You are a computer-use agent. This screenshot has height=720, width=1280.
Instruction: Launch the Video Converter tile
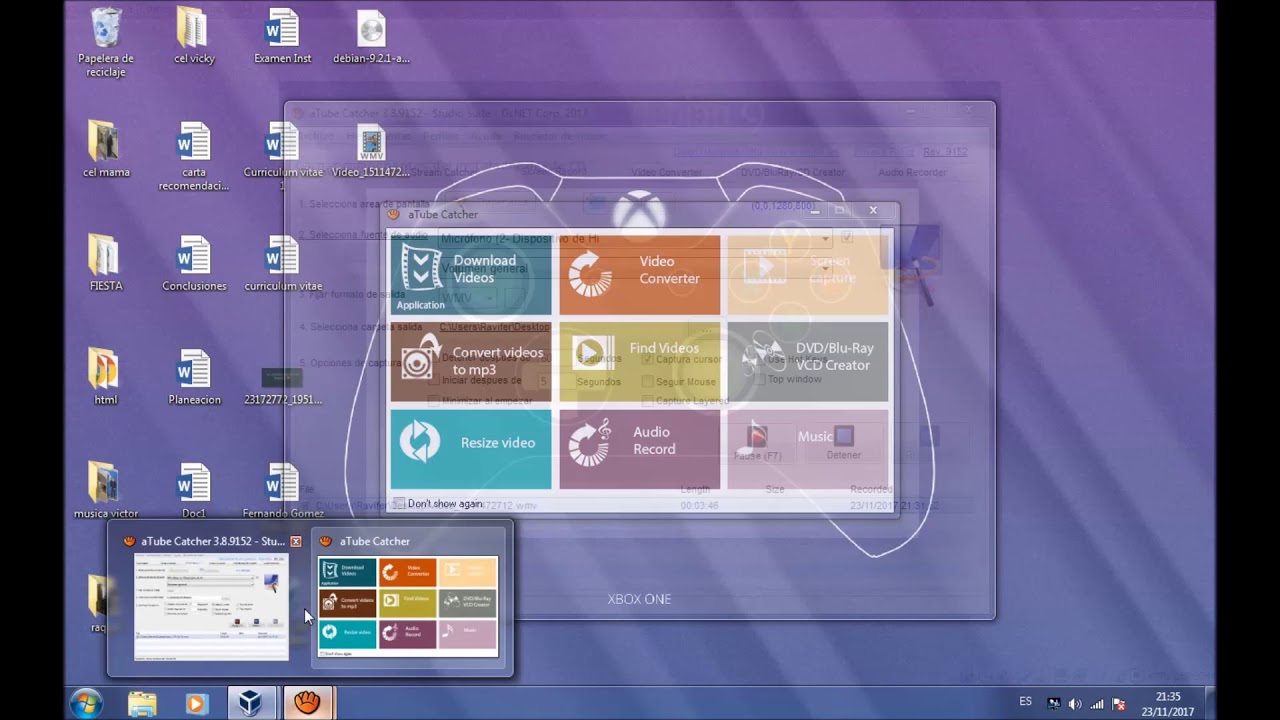point(639,275)
